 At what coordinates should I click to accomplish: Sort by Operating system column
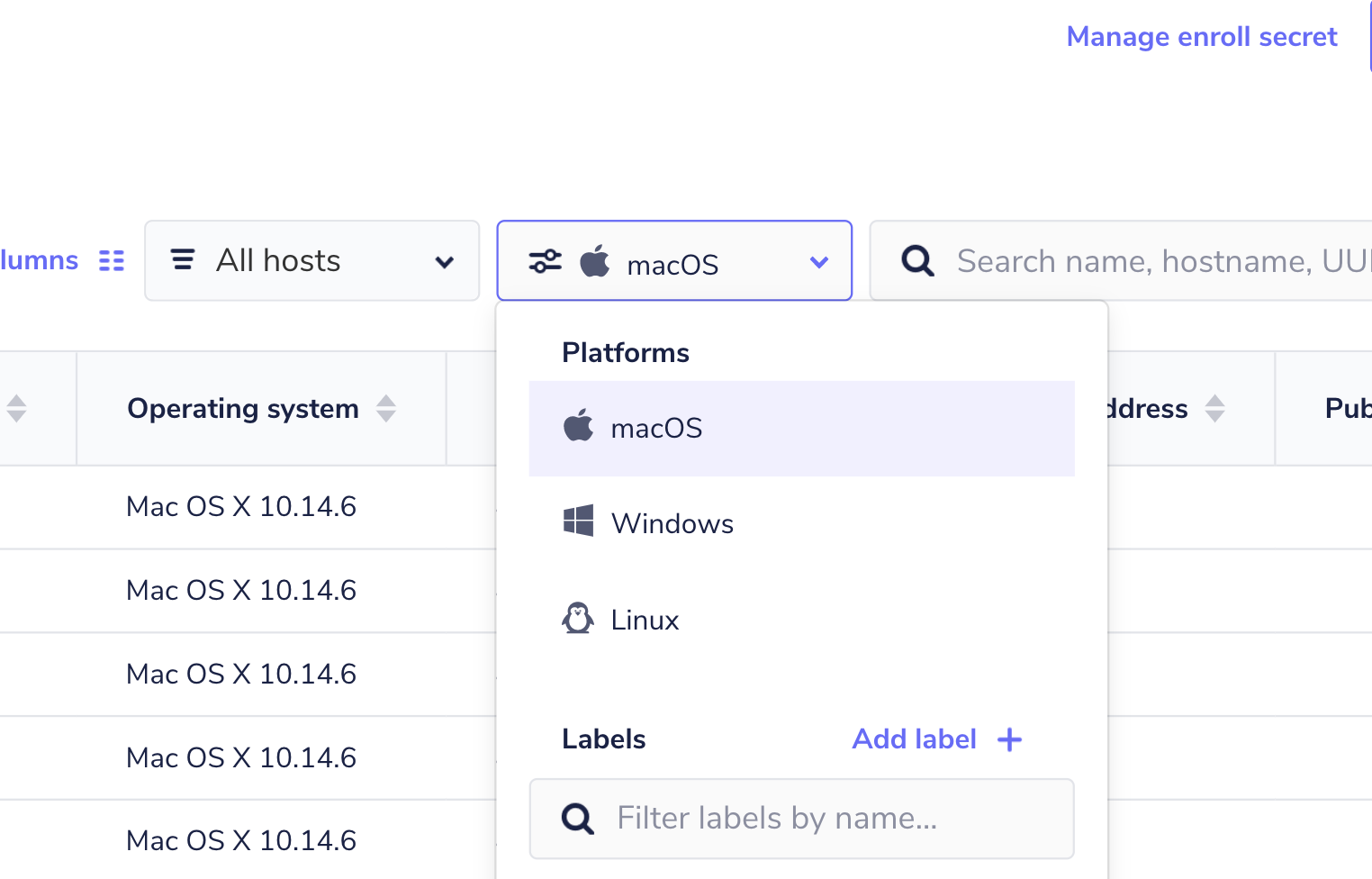(386, 408)
